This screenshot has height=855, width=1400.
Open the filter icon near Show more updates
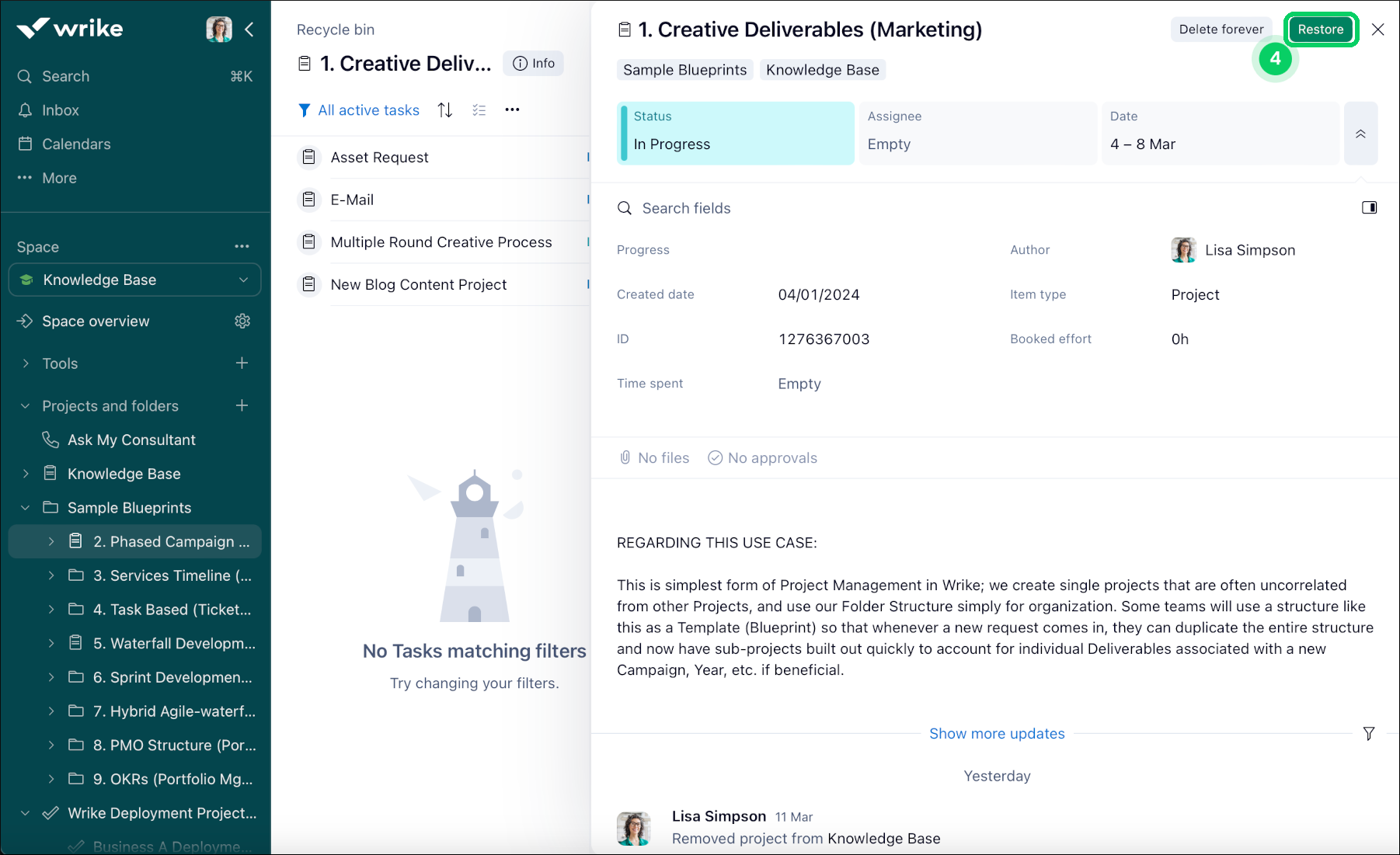click(1368, 733)
